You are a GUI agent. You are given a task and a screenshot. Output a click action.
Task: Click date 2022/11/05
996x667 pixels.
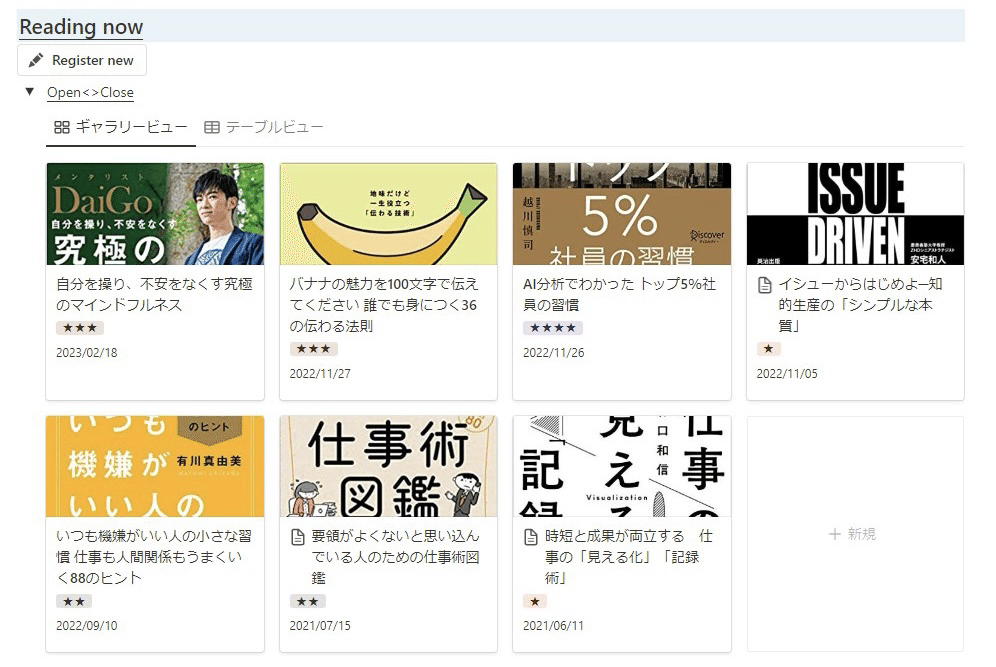[x=787, y=374]
